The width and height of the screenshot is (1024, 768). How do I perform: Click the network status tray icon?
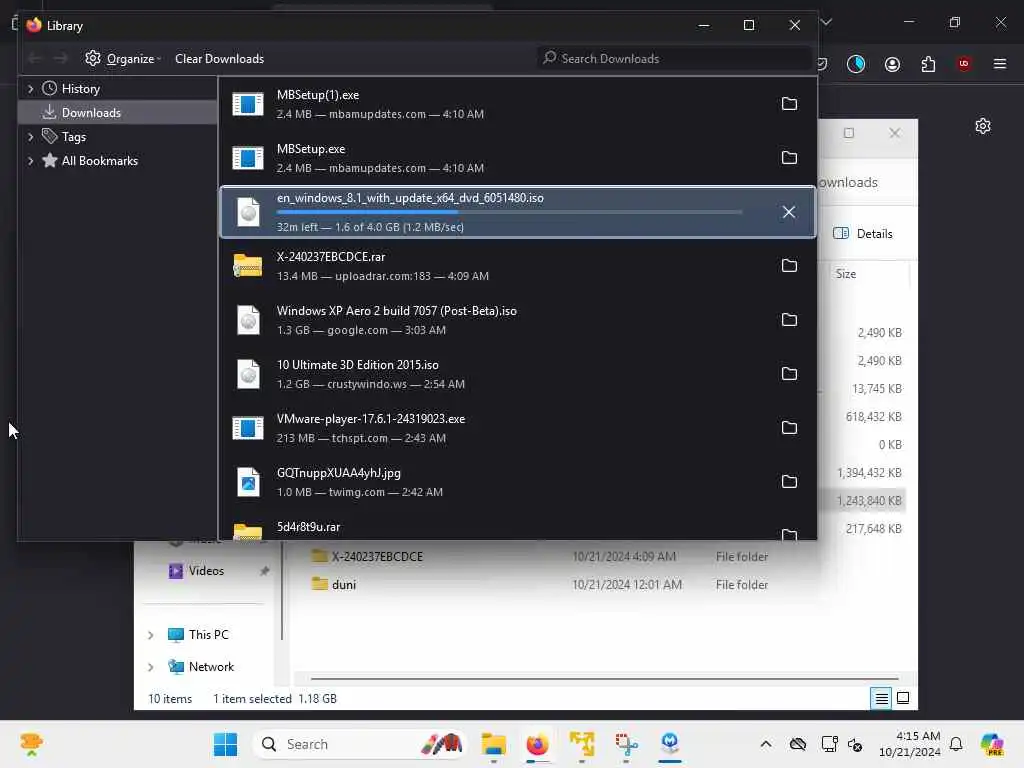(829, 744)
